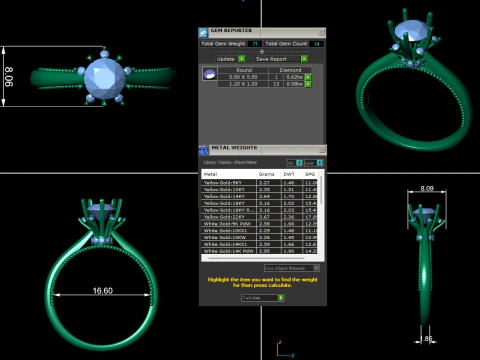Click the 0.62tw weight cell
480x360 pixels.
[294, 77]
